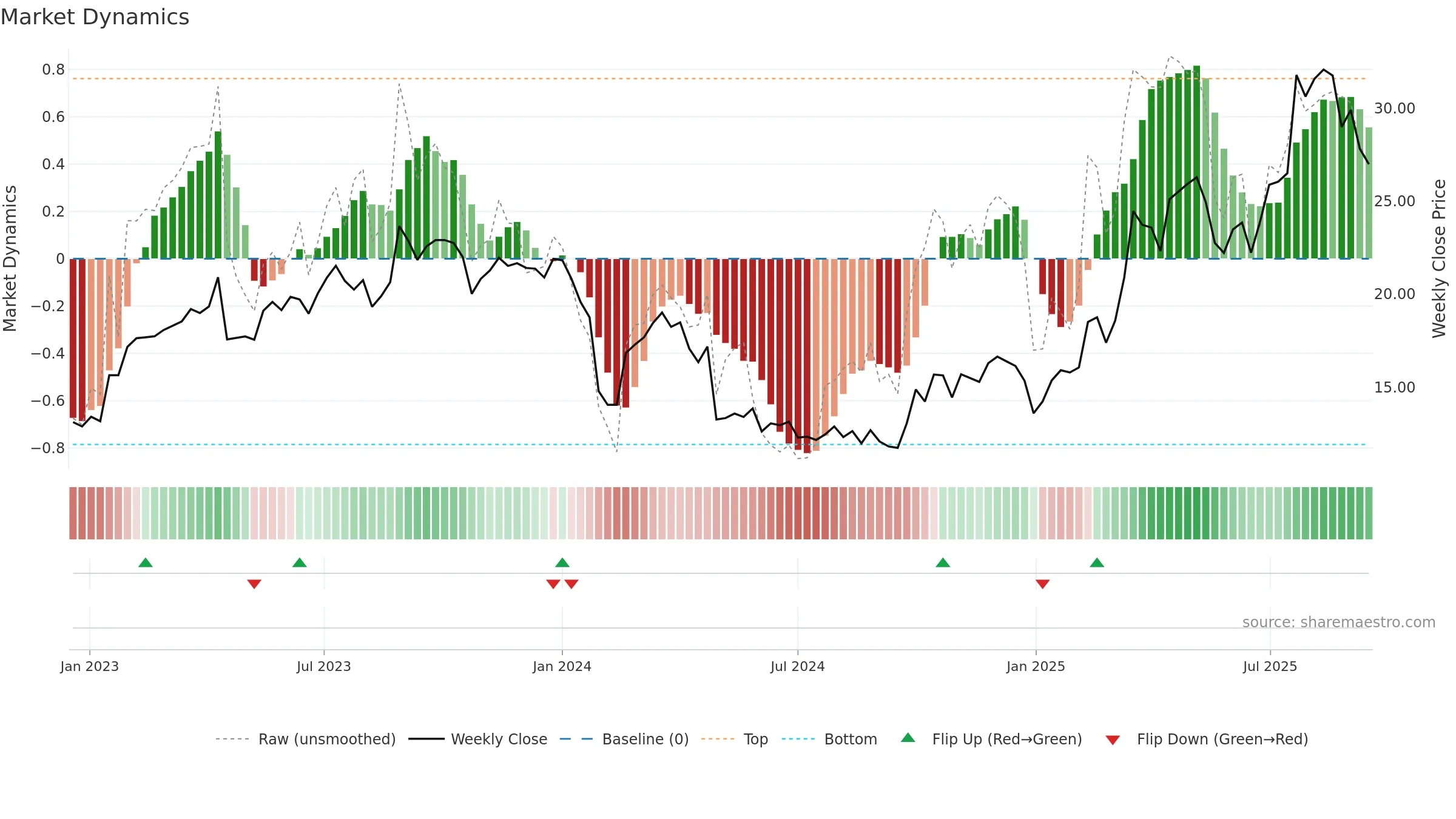Click the 0.6 left-axis tick label

click(53, 116)
